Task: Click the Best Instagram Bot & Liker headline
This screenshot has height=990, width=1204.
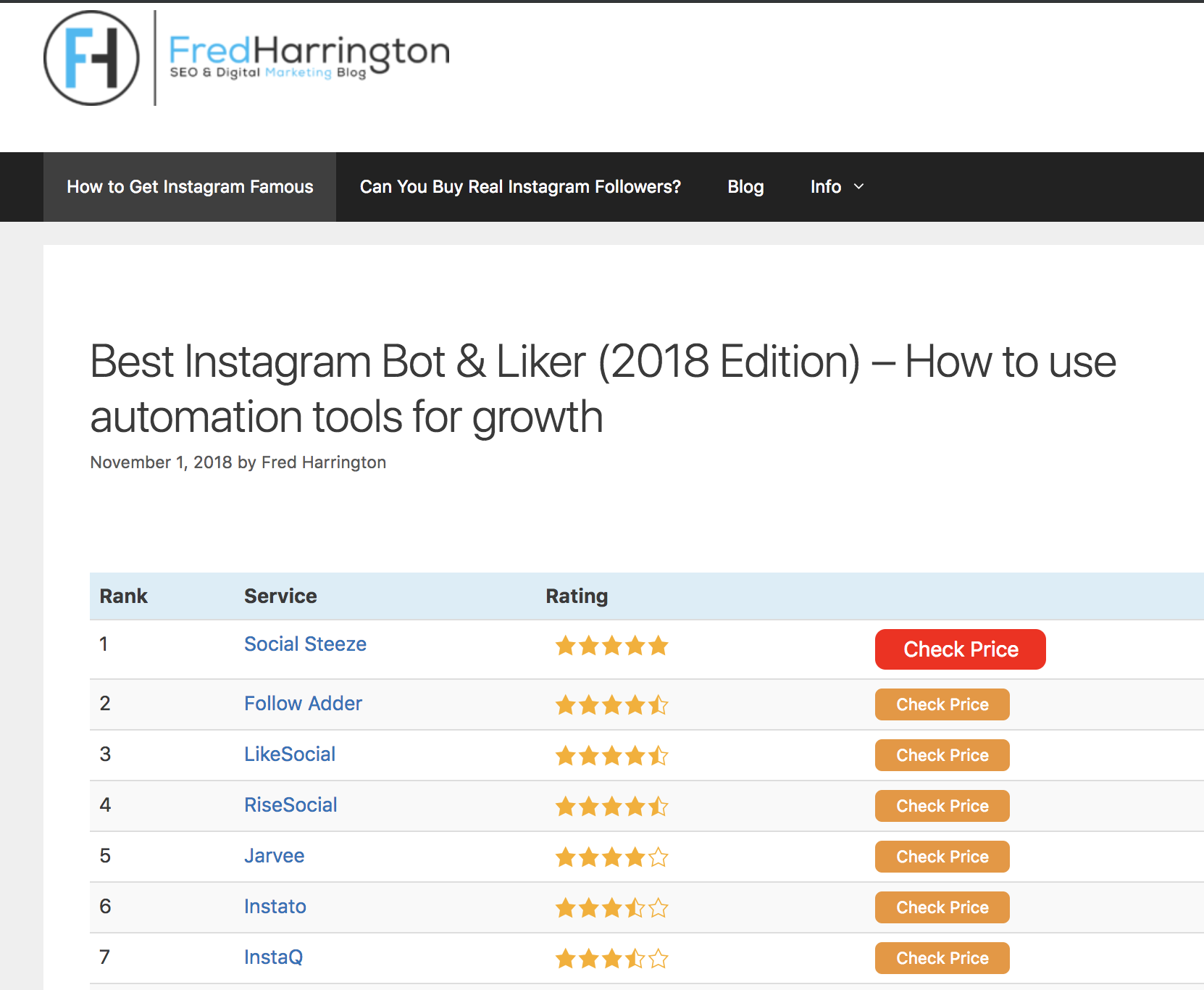Action: point(603,389)
